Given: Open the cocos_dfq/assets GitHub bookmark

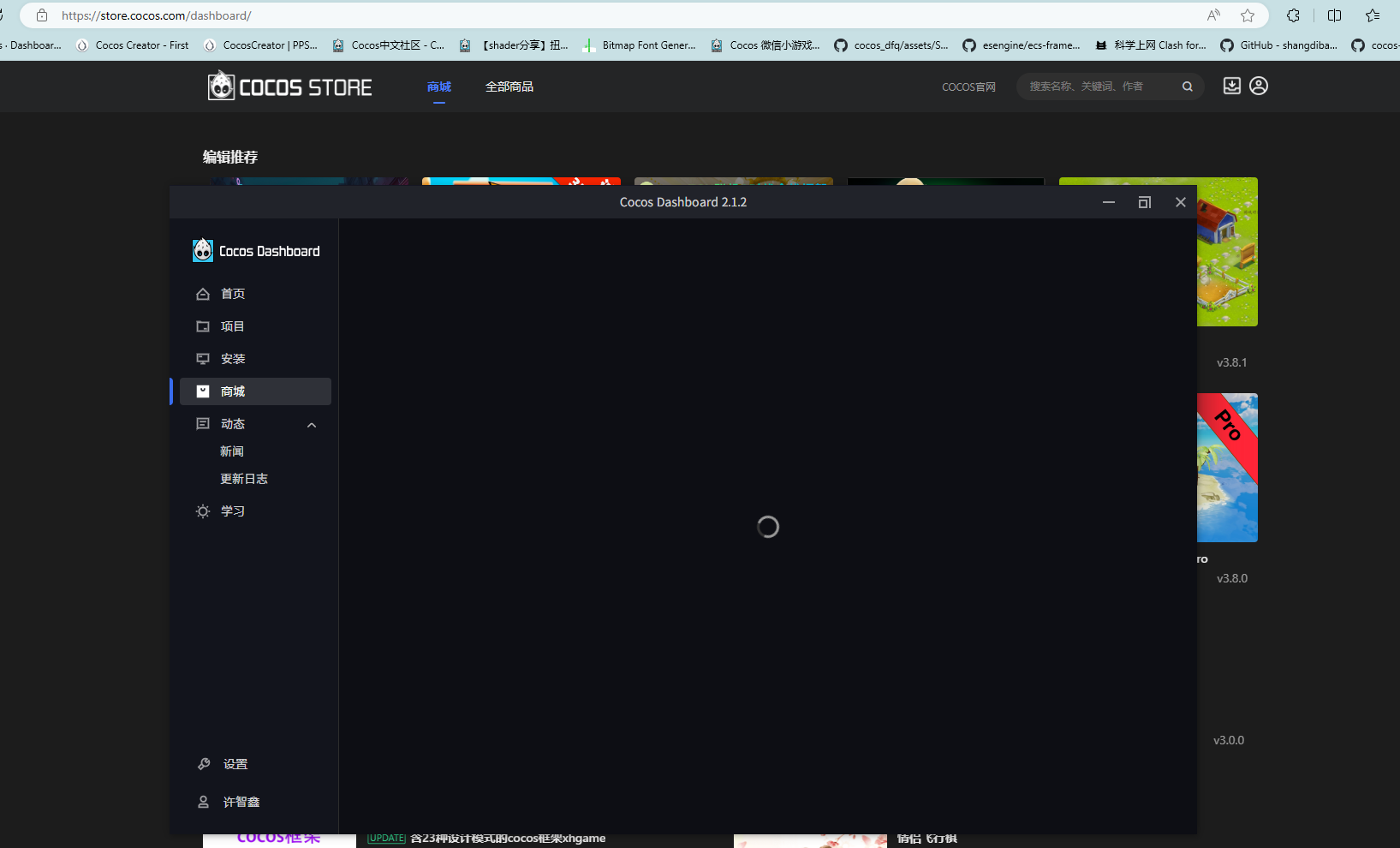Looking at the screenshot, I should pyautogui.click(x=891, y=45).
